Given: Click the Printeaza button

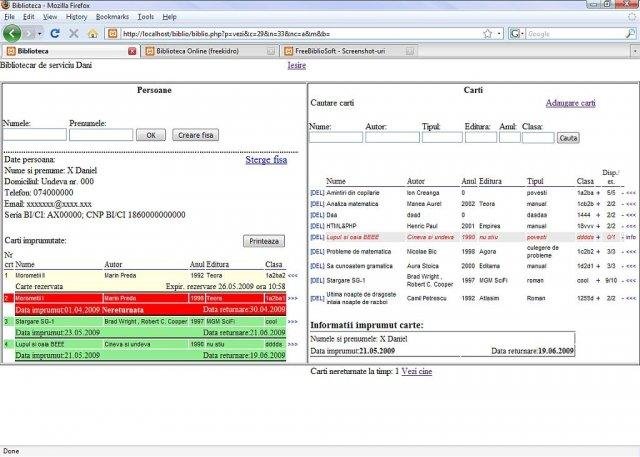Looking at the screenshot, I should tap(264, 241).
